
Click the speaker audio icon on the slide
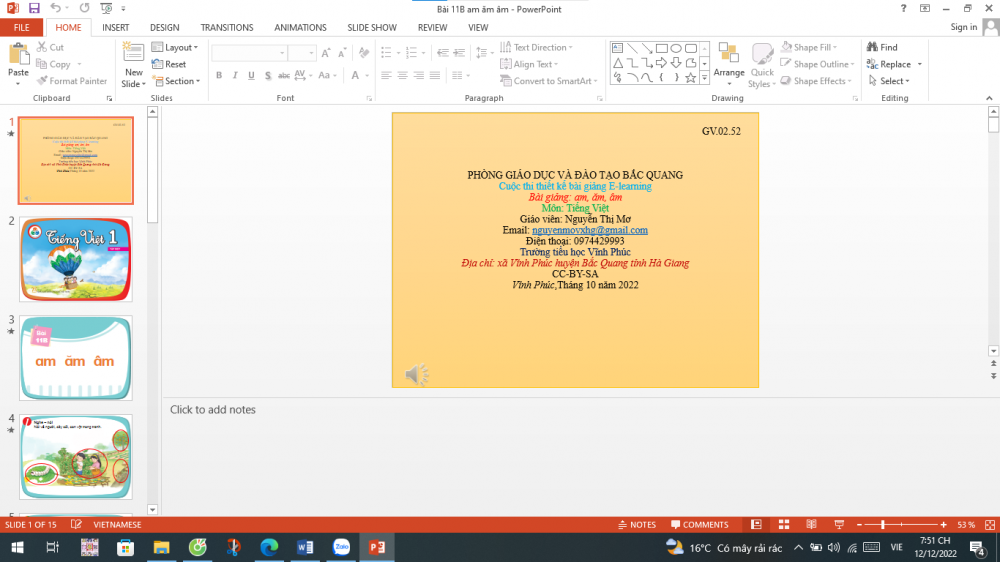point(416,375)
